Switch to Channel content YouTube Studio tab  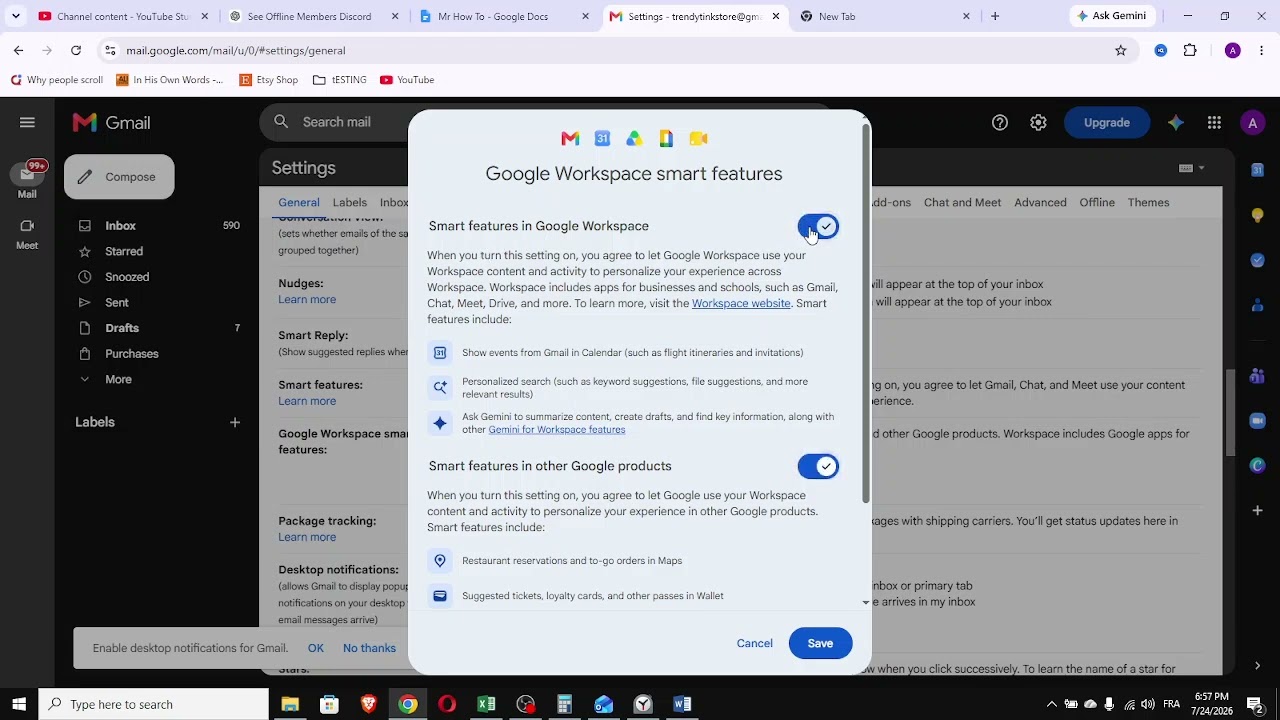121,16
